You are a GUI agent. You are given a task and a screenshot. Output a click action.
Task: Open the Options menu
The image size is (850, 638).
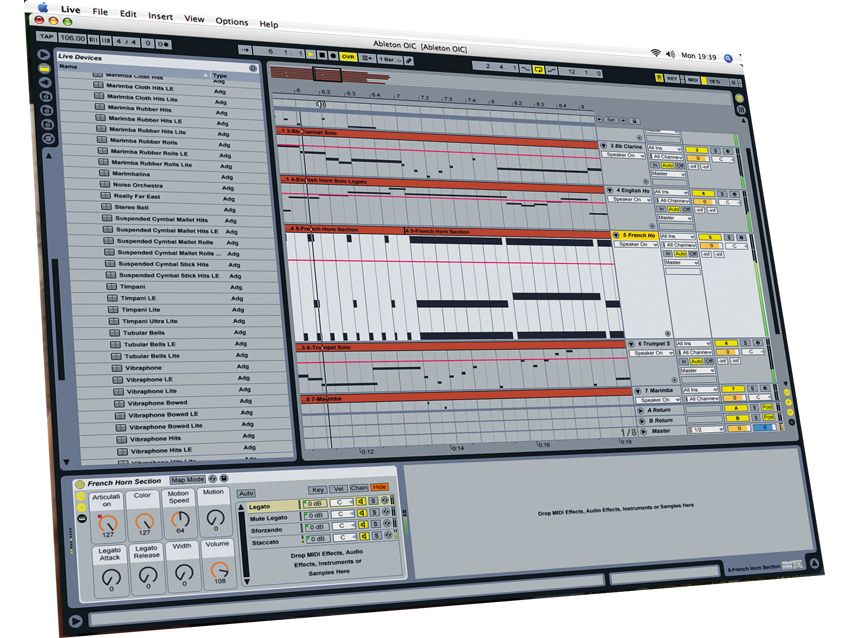[232, 21]
